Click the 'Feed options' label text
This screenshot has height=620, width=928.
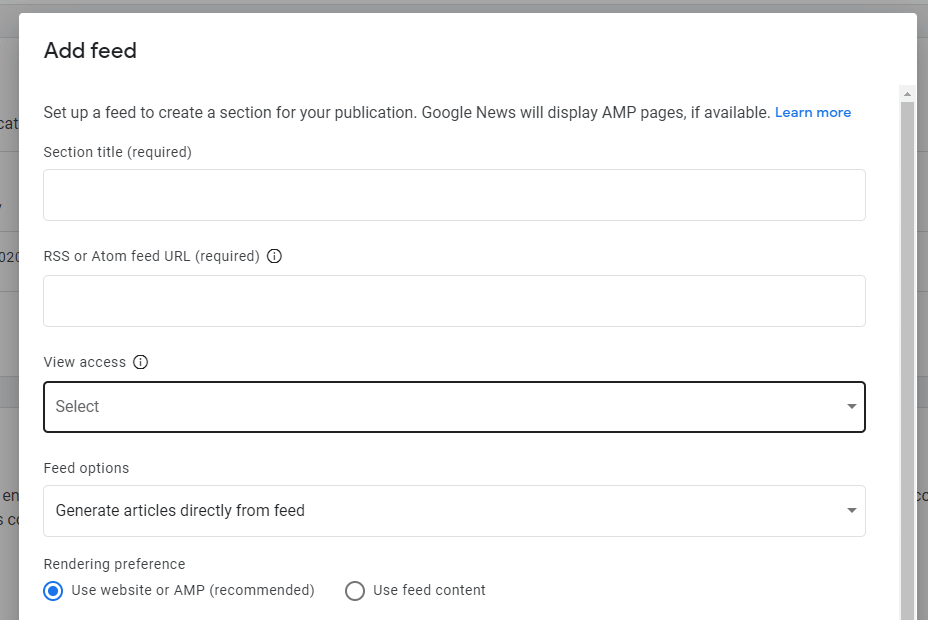pyautogui.click(x=87, y=468)
